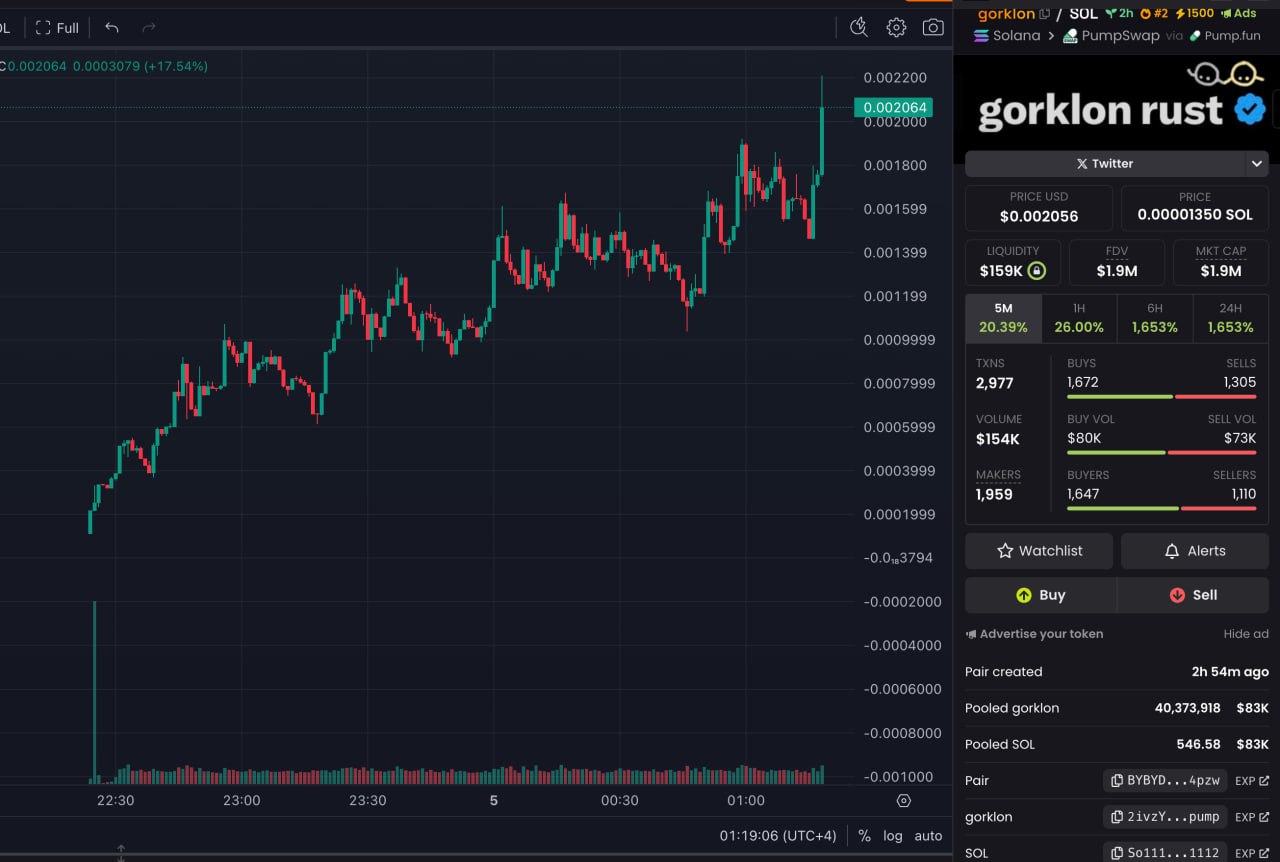1280x862 pixels.
Task: Redo the chart action
Action: (x=149, y=28)
